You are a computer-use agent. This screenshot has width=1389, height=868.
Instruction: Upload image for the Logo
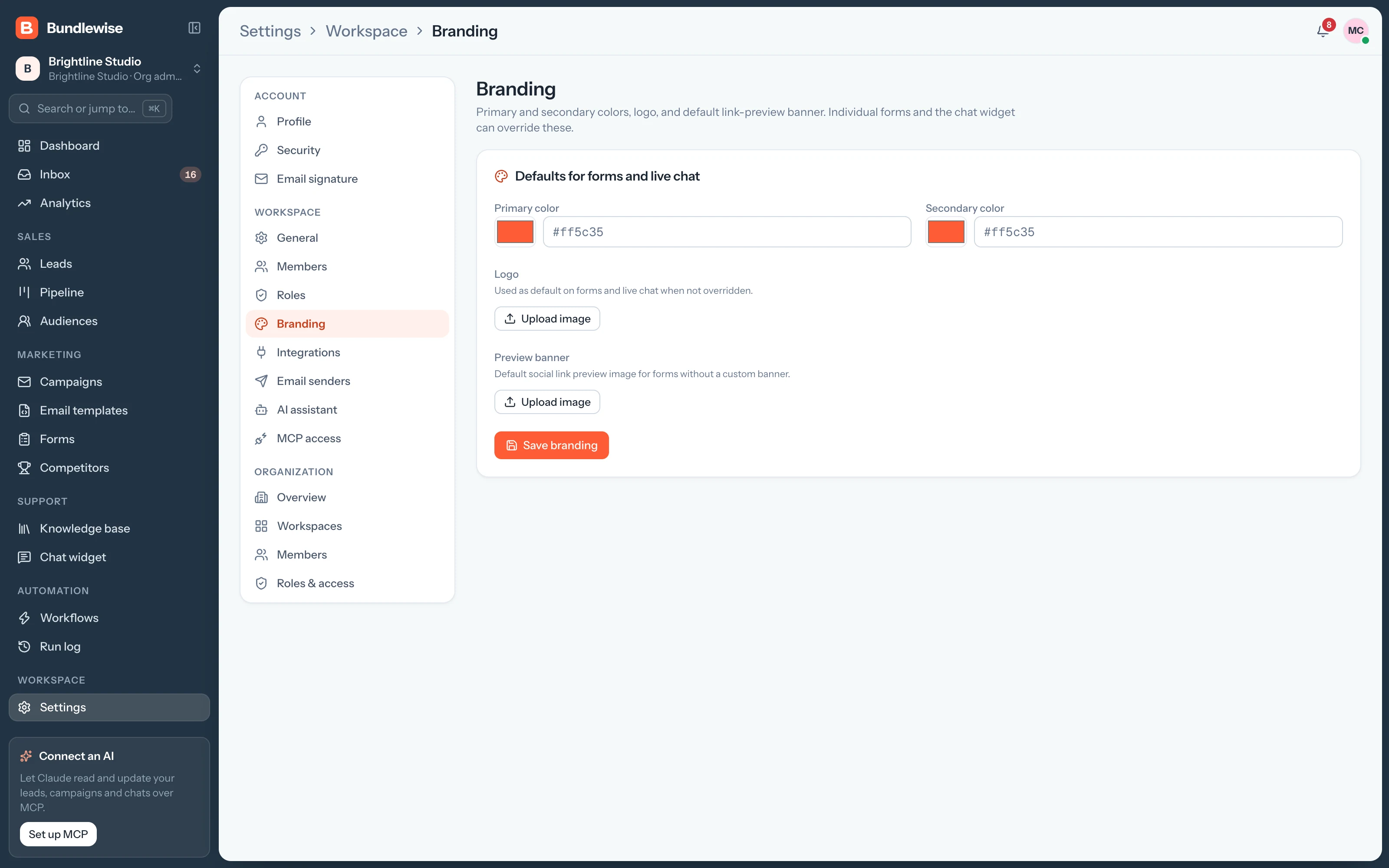click(547, 319)
